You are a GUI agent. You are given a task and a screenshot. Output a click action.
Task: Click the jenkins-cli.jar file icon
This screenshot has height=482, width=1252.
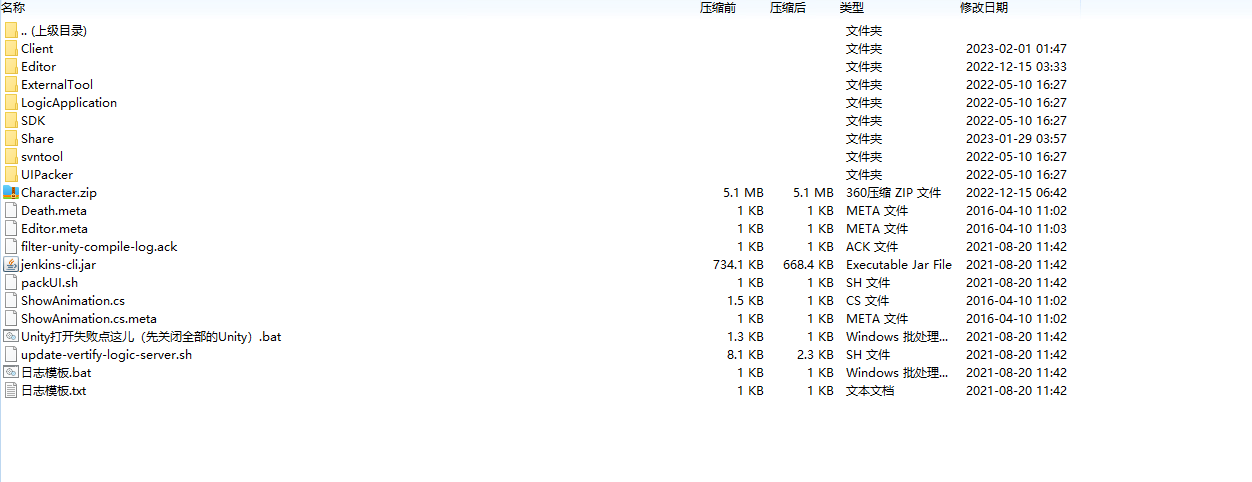[11, 265]
